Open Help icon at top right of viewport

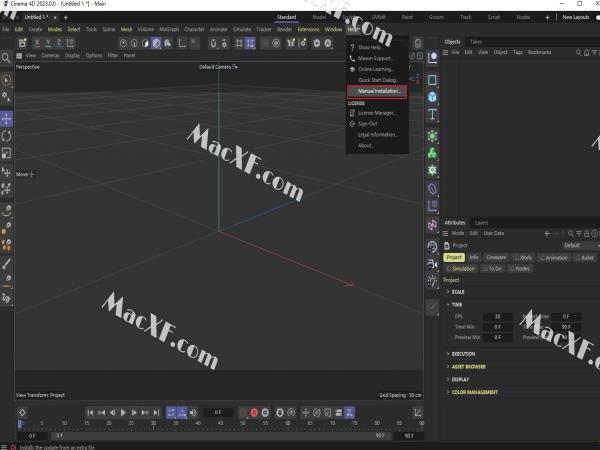418,42
